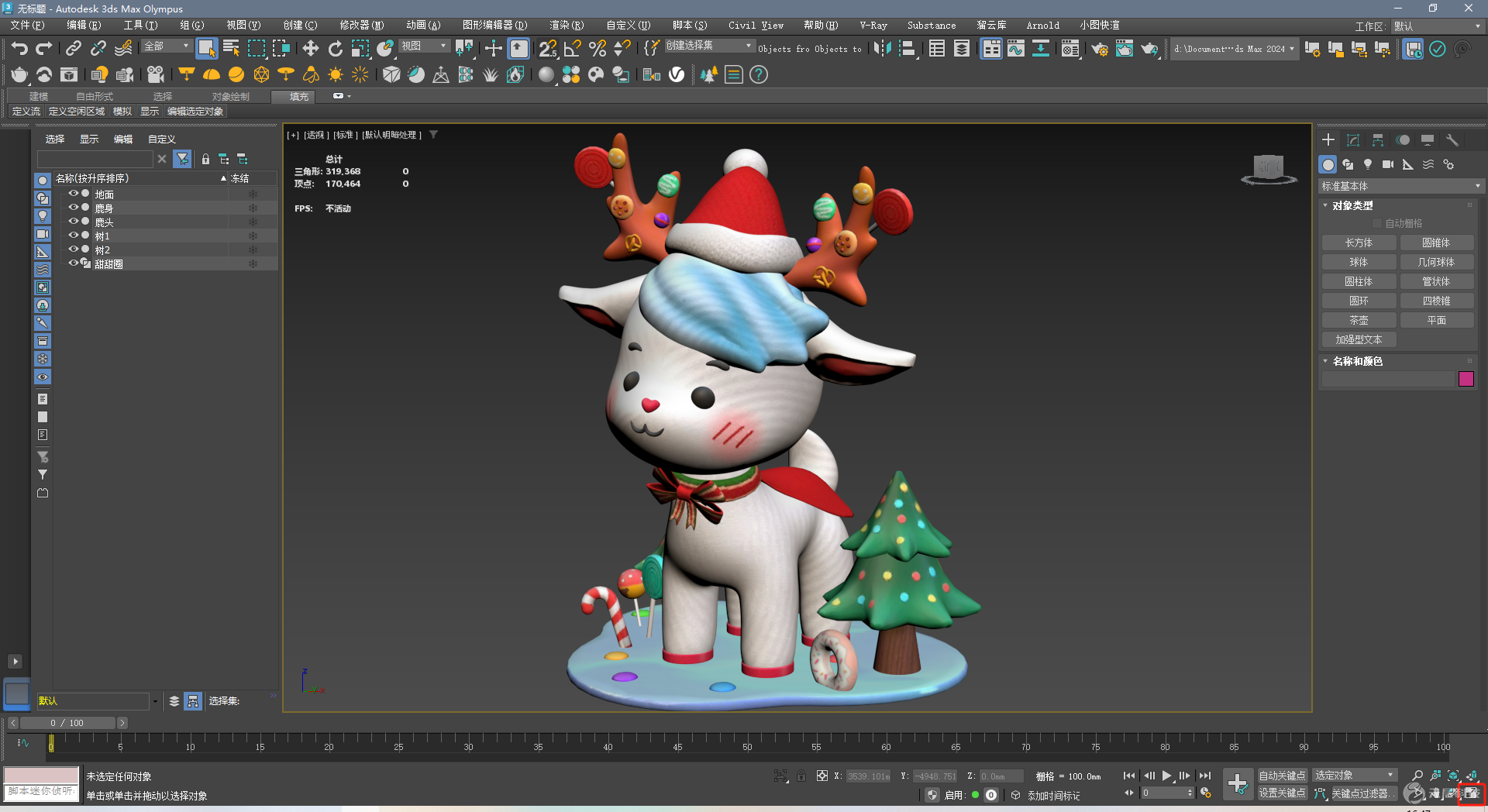Screen dimensions: 1488x812
Task: Click the ViewCube in the viewport
Action: (x=1269, y=168)
